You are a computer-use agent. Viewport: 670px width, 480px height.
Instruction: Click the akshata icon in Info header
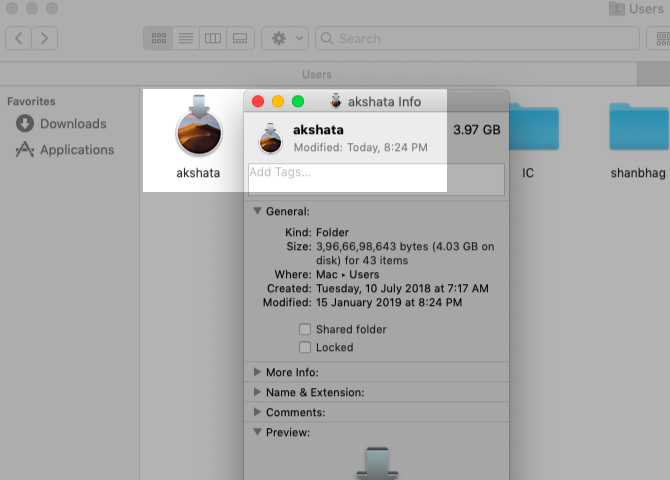pyautogui.click(x=270, y=138)
